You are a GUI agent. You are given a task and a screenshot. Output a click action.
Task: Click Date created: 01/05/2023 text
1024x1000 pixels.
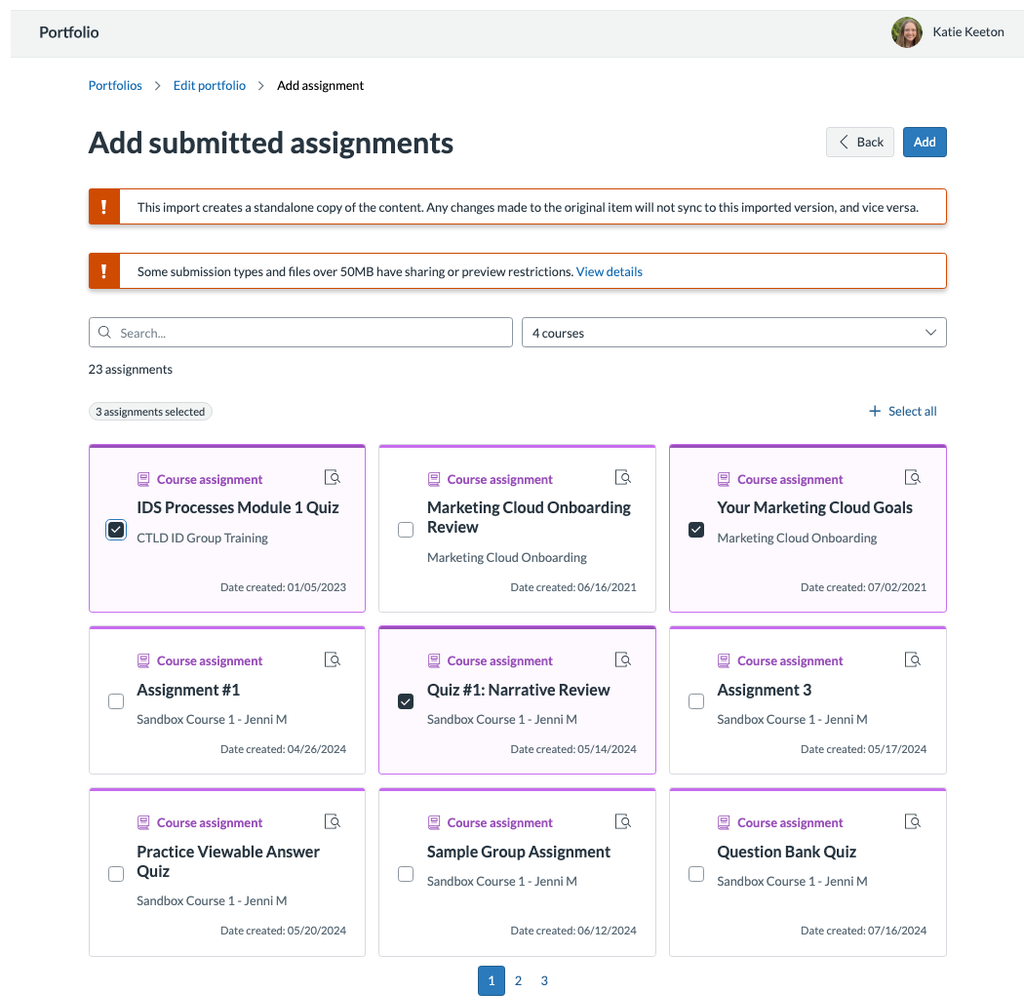point(283,587)
